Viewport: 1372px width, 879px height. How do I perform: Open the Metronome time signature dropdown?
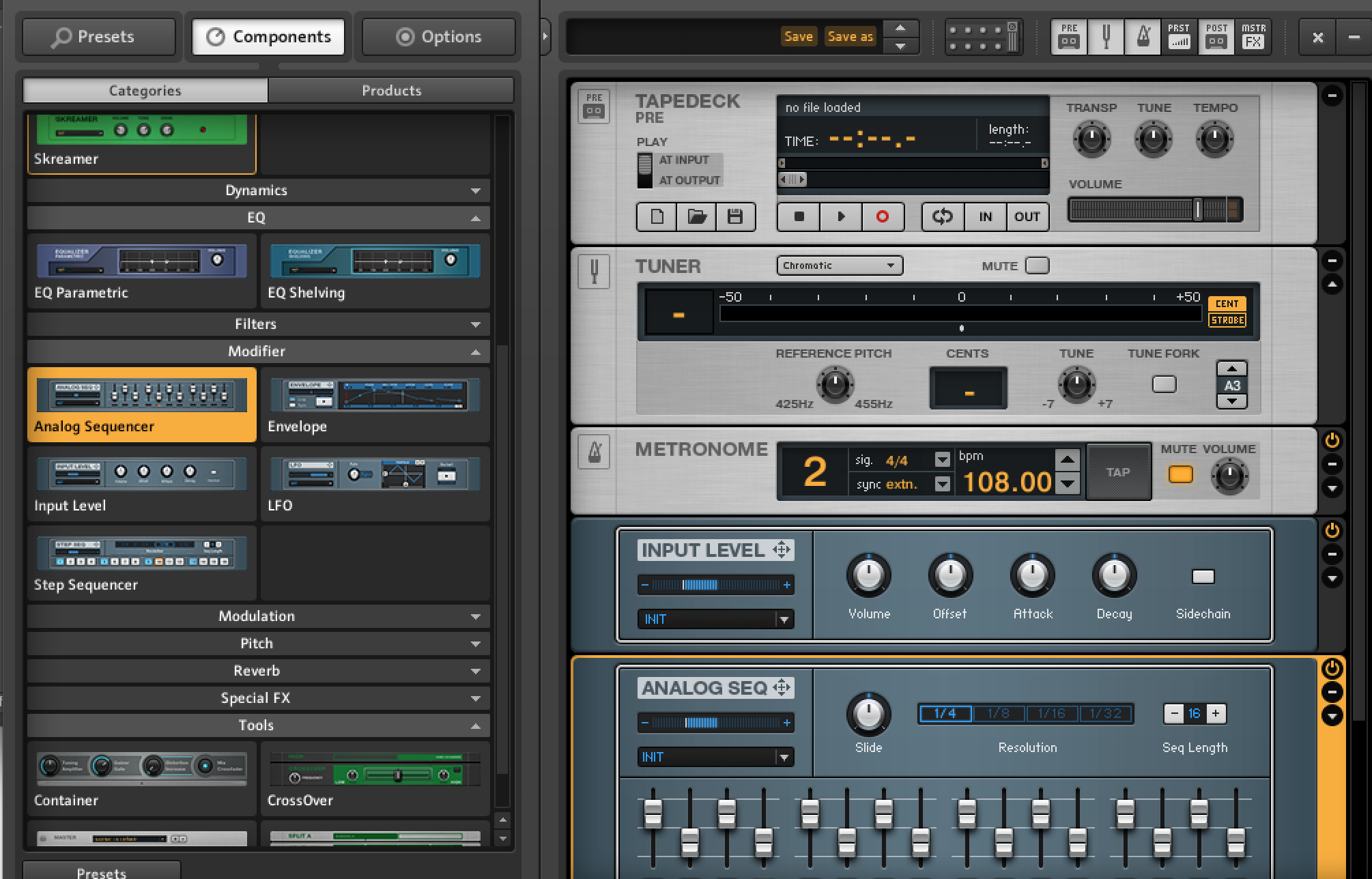pyautogui.click(x=942, y=460)
